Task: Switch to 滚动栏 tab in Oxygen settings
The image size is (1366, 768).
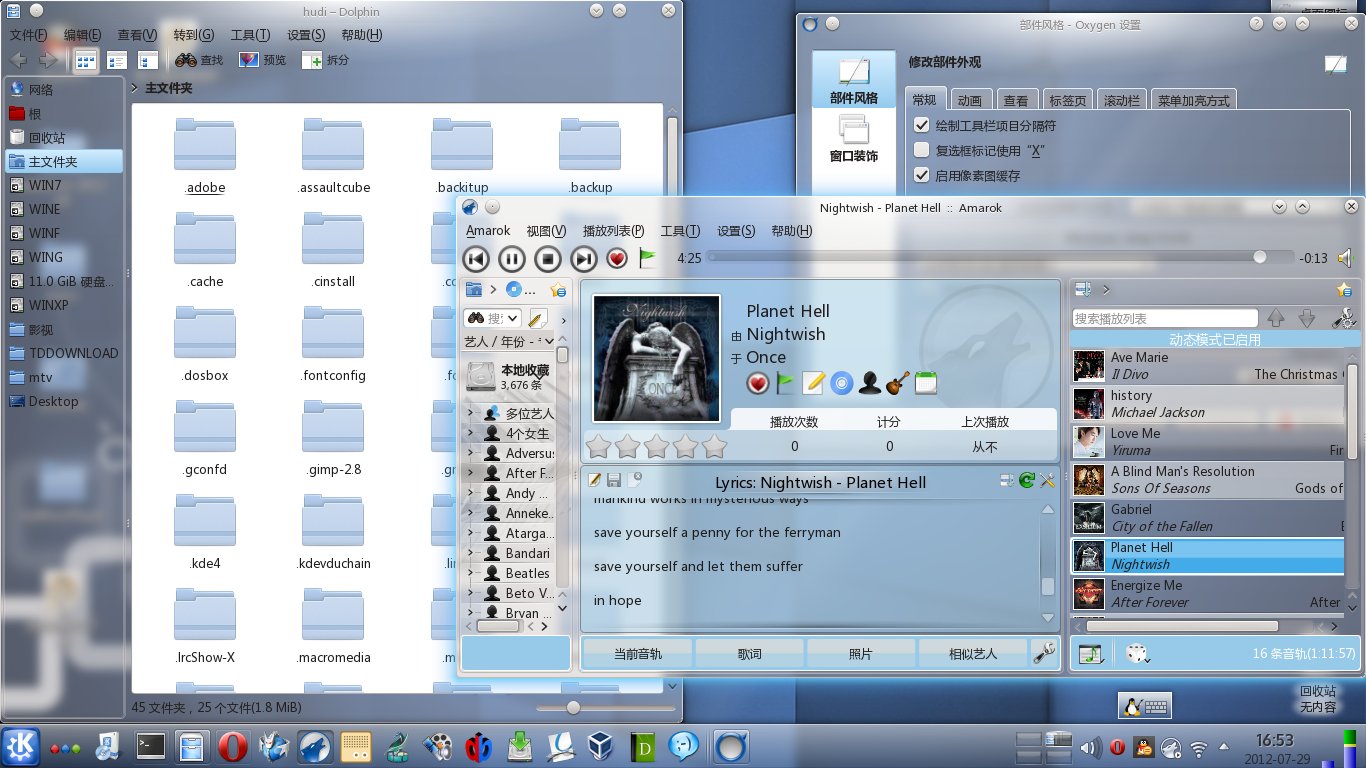Action: pyautogui.click(x=1121, y=100)
